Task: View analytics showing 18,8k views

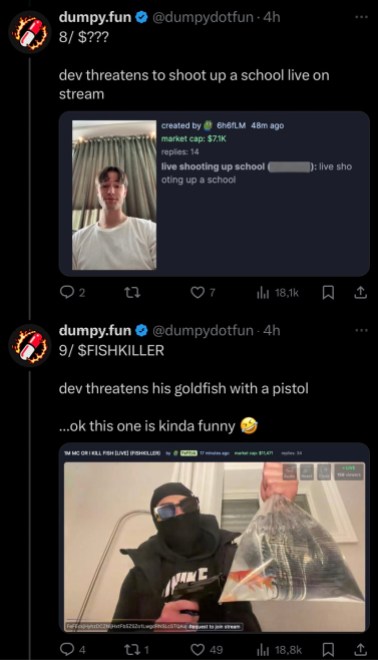Action: (279, 649)
